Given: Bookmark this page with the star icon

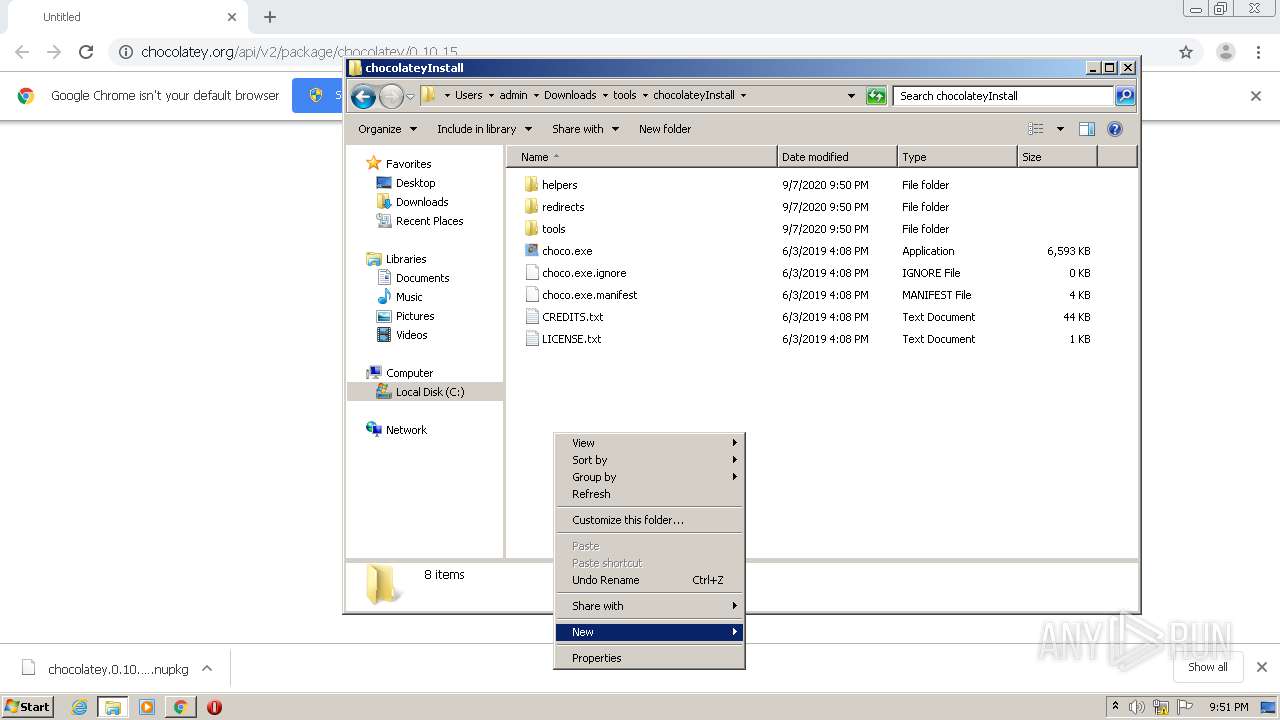Looking at the screenshot, I should (x=1186, y=52).
